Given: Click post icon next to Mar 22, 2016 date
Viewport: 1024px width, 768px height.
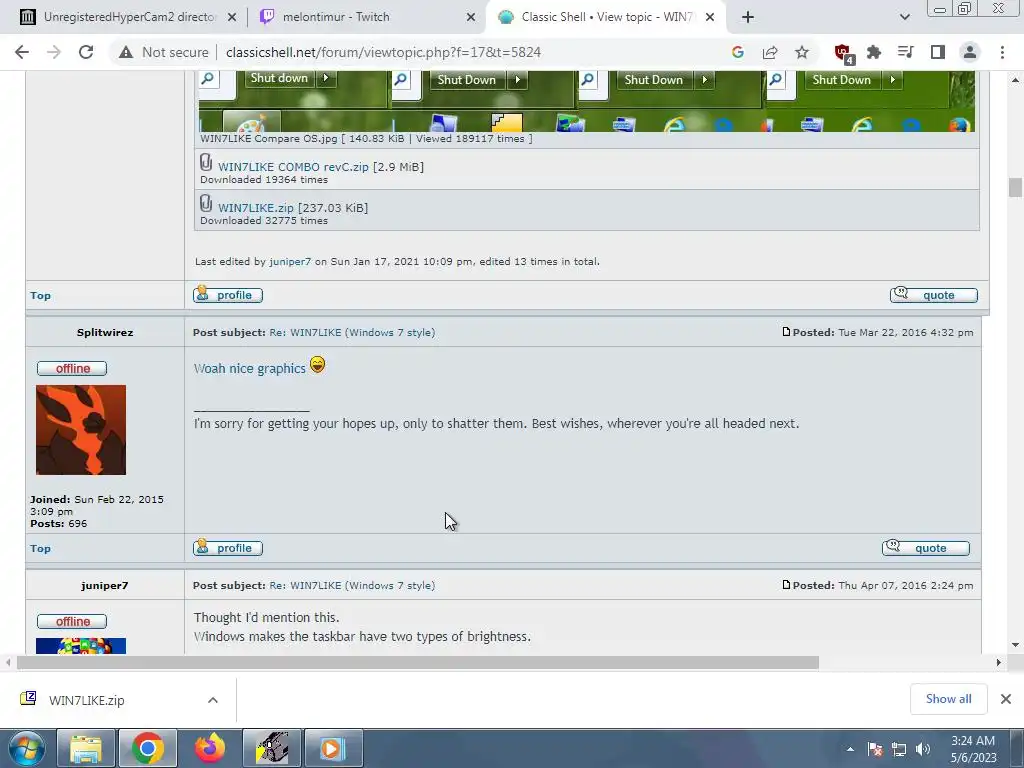Looking at the screenshot, I should [786, 332].
